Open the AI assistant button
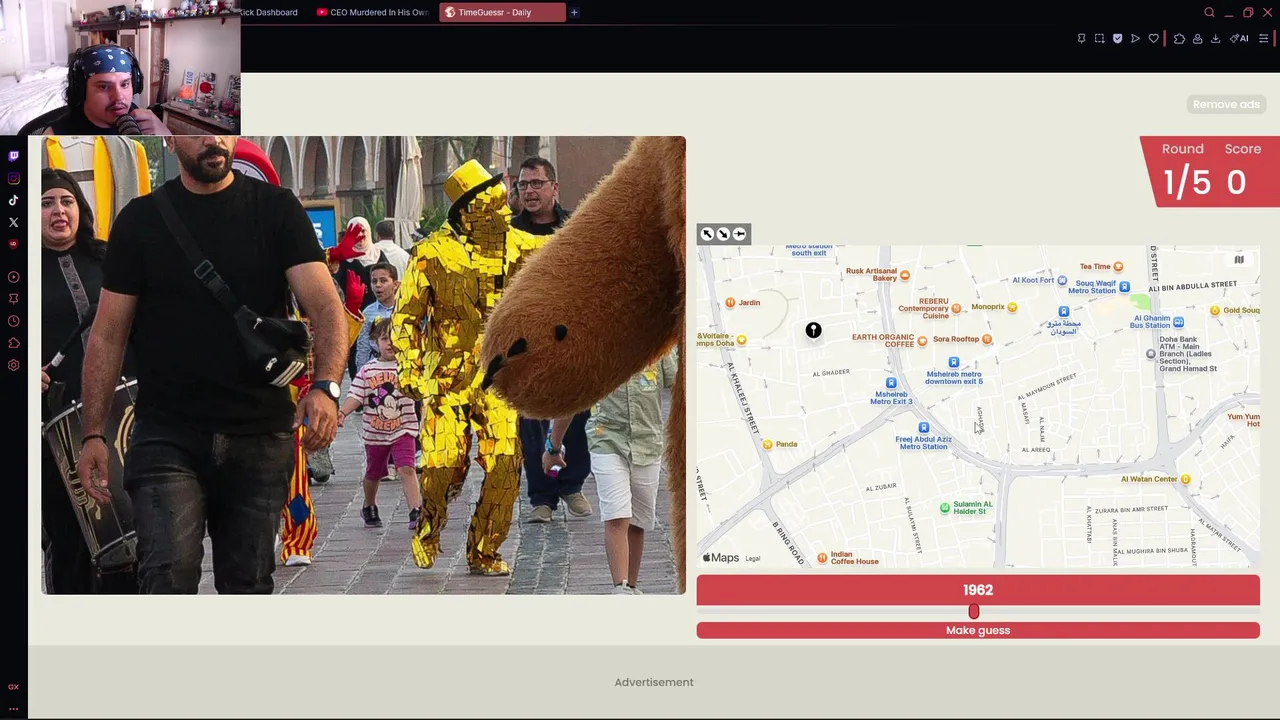This screenshot has height=720, width=1280. pyautogui.click(x=1240, y=39)
